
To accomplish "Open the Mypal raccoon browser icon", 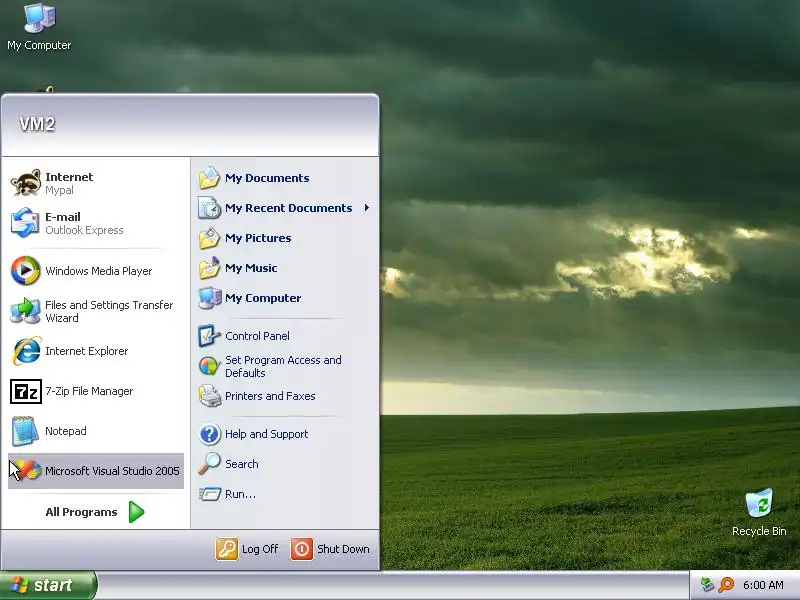I will 26,183.
